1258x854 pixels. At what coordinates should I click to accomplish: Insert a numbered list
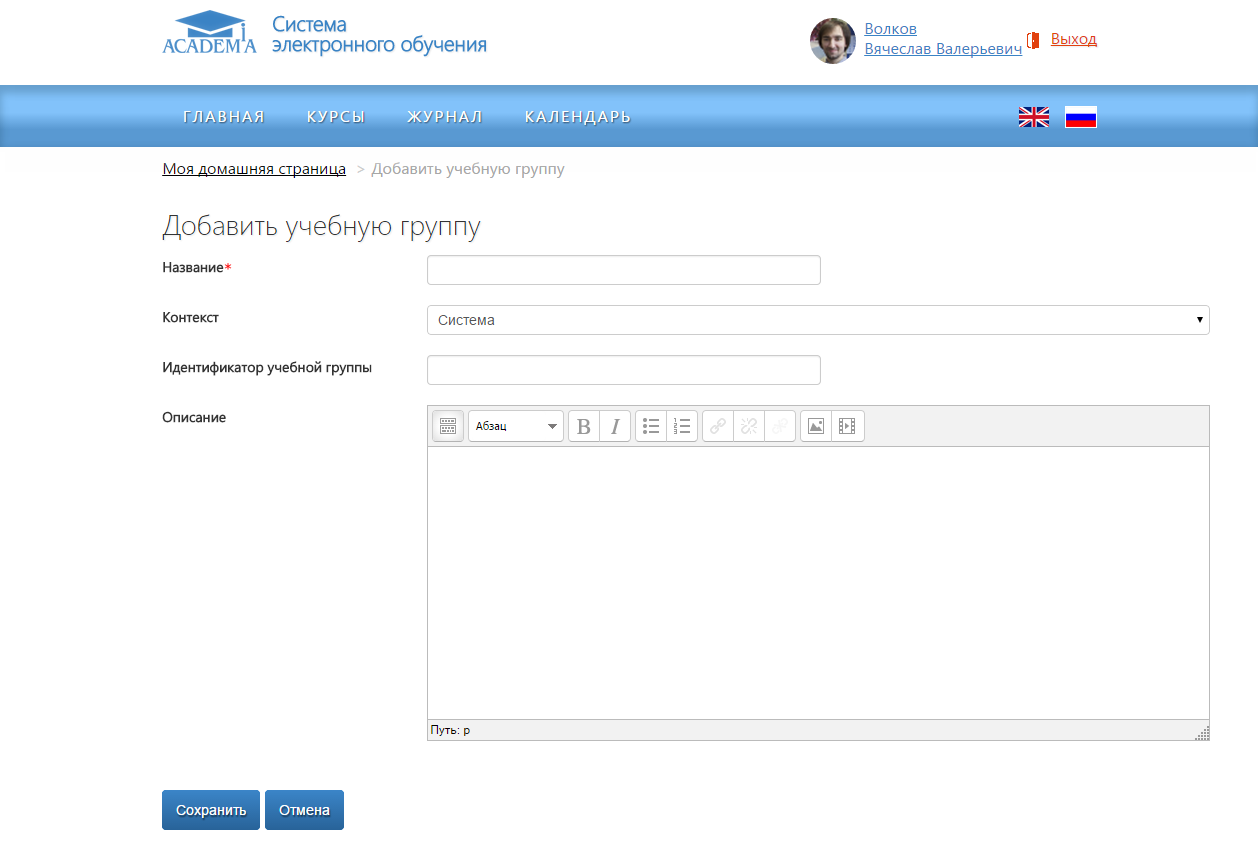tap(682, 426)
